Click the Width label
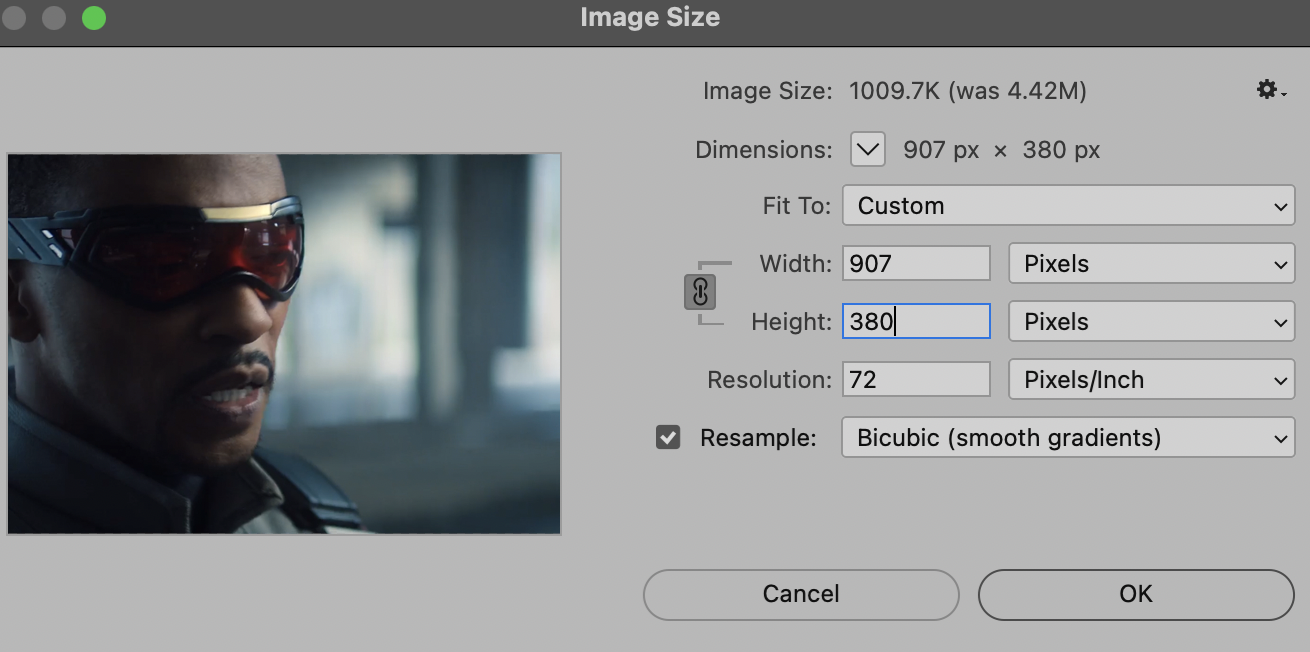Screen dimensions: 1310x652 click(796, 264)
